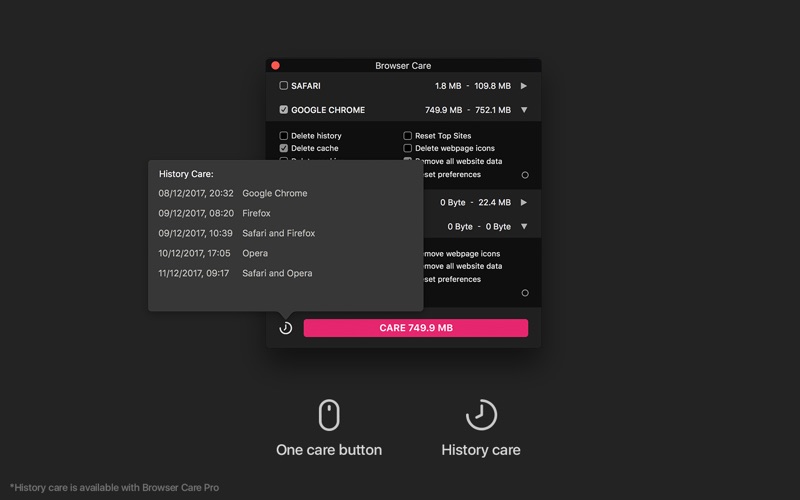Screen dimensions: 800x500
Task: Select the 09/12/2017, 08:20 Firefox entry
Action: 214,213
